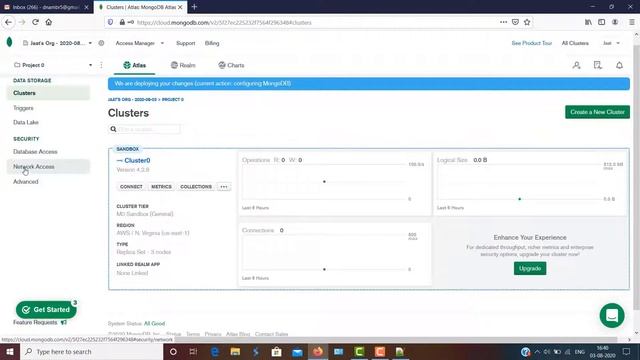Click Windows taskbar search box
Image resolution: width=640 pixels, height=360 pixels.
[x=91, y=351]
